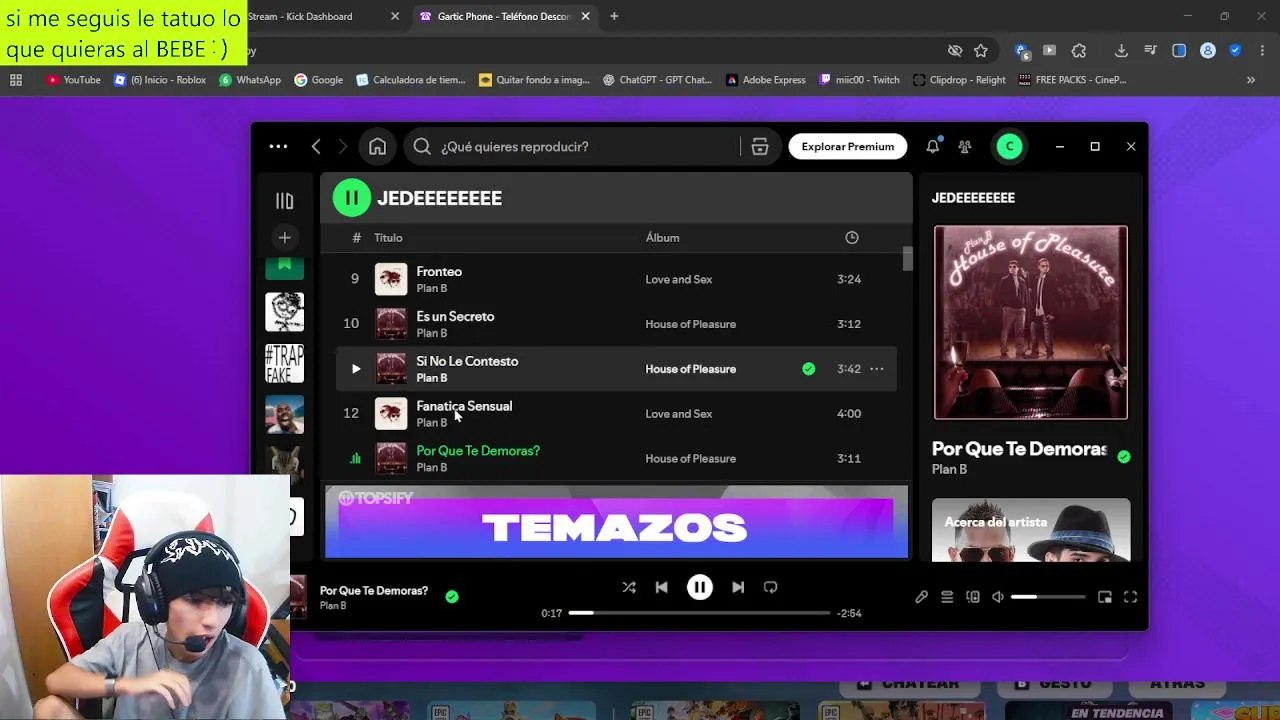This screenshot has height=720, width=1280.
Task: Open the YouTube bookmark
Action: (73, 80)
